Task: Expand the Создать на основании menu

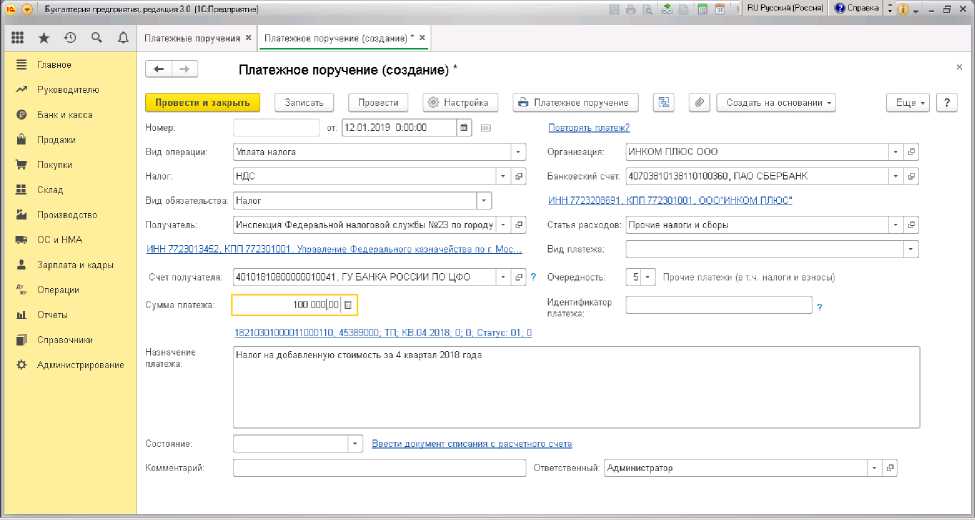Action: tap(780, 102)
